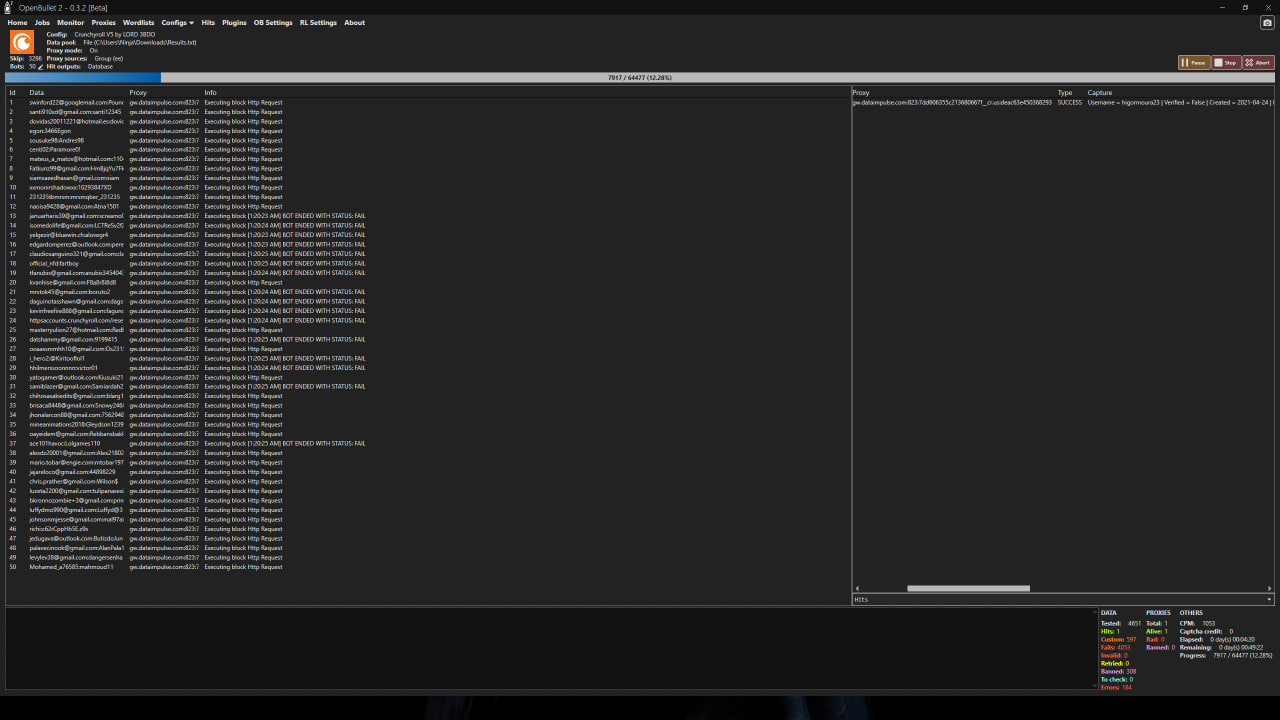Click the Hit outputs Database text
Viewport: 1280px width, 720px height.
100,66
